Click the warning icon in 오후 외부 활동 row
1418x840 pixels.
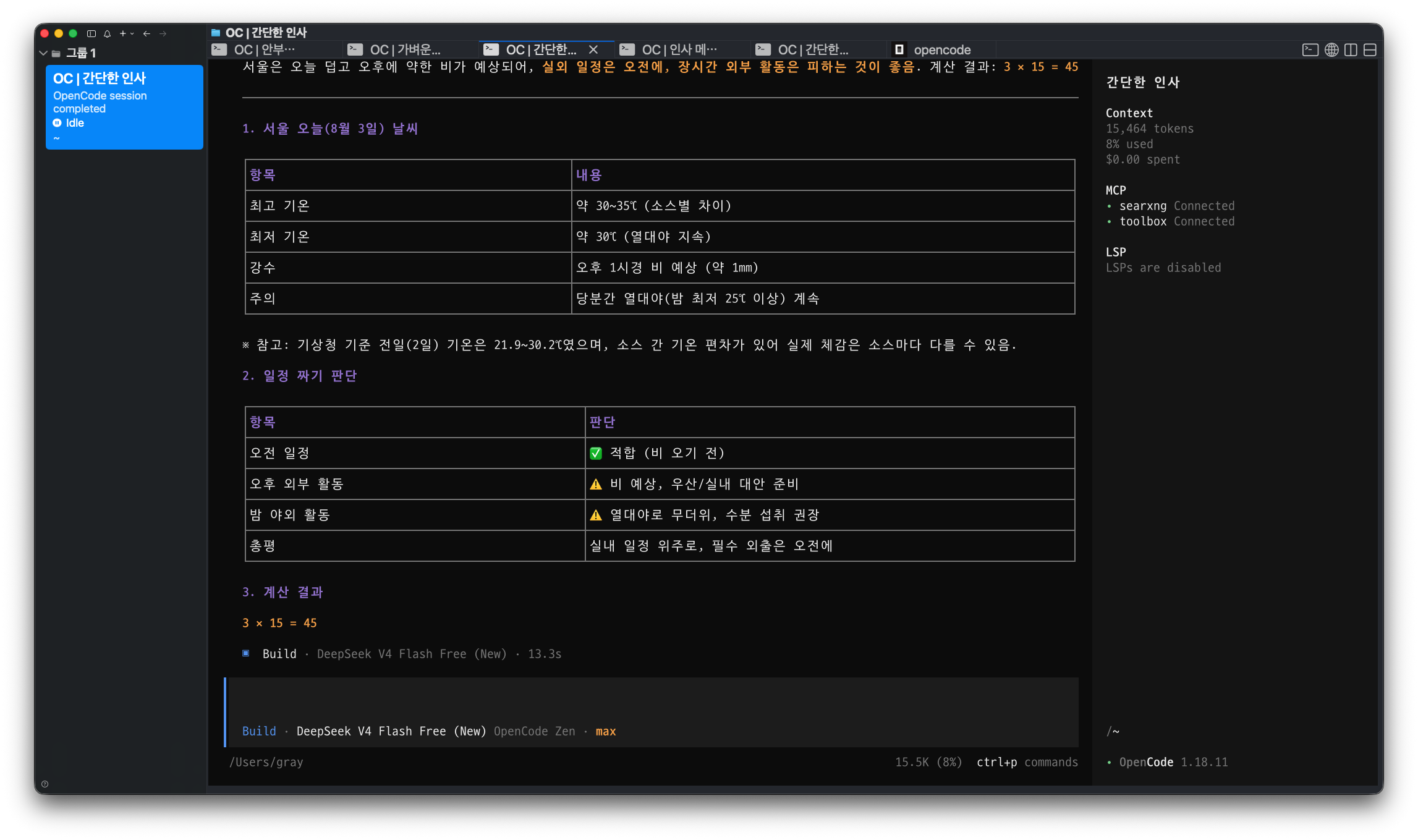596,484
